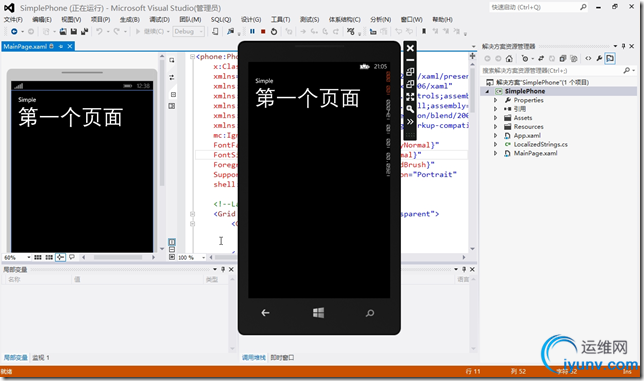Click the XAML editor vertical scrollbar down arrow

(472, 249)
